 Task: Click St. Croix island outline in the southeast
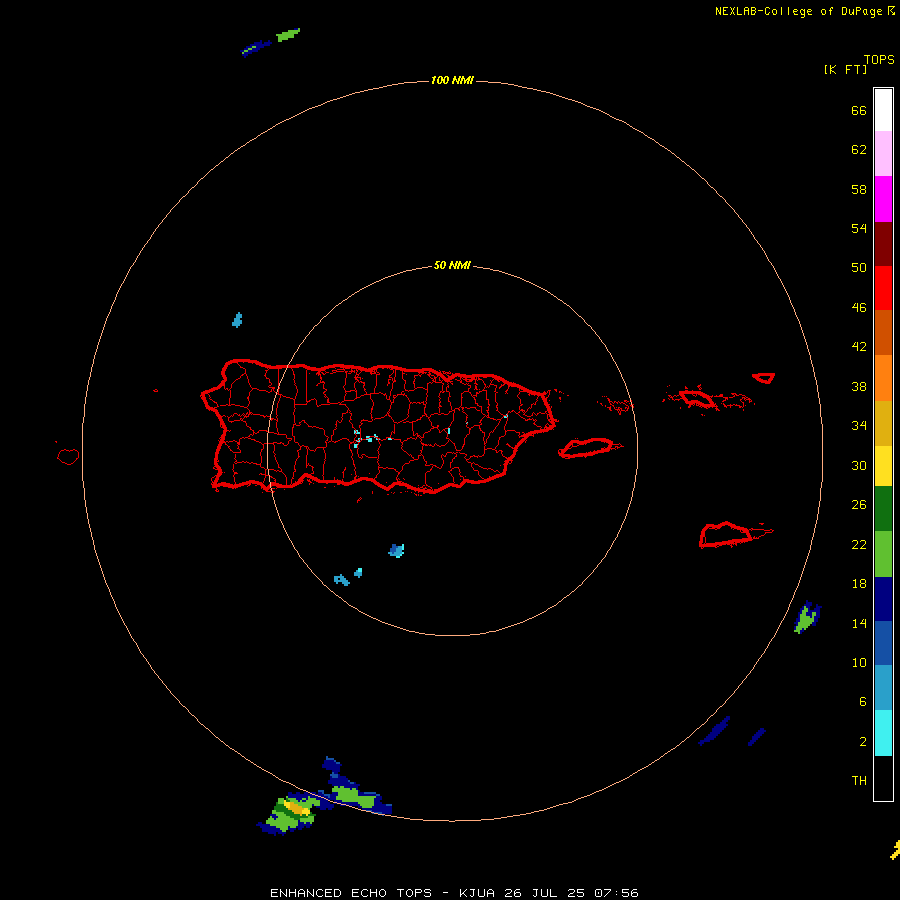(x=728, y=534)
